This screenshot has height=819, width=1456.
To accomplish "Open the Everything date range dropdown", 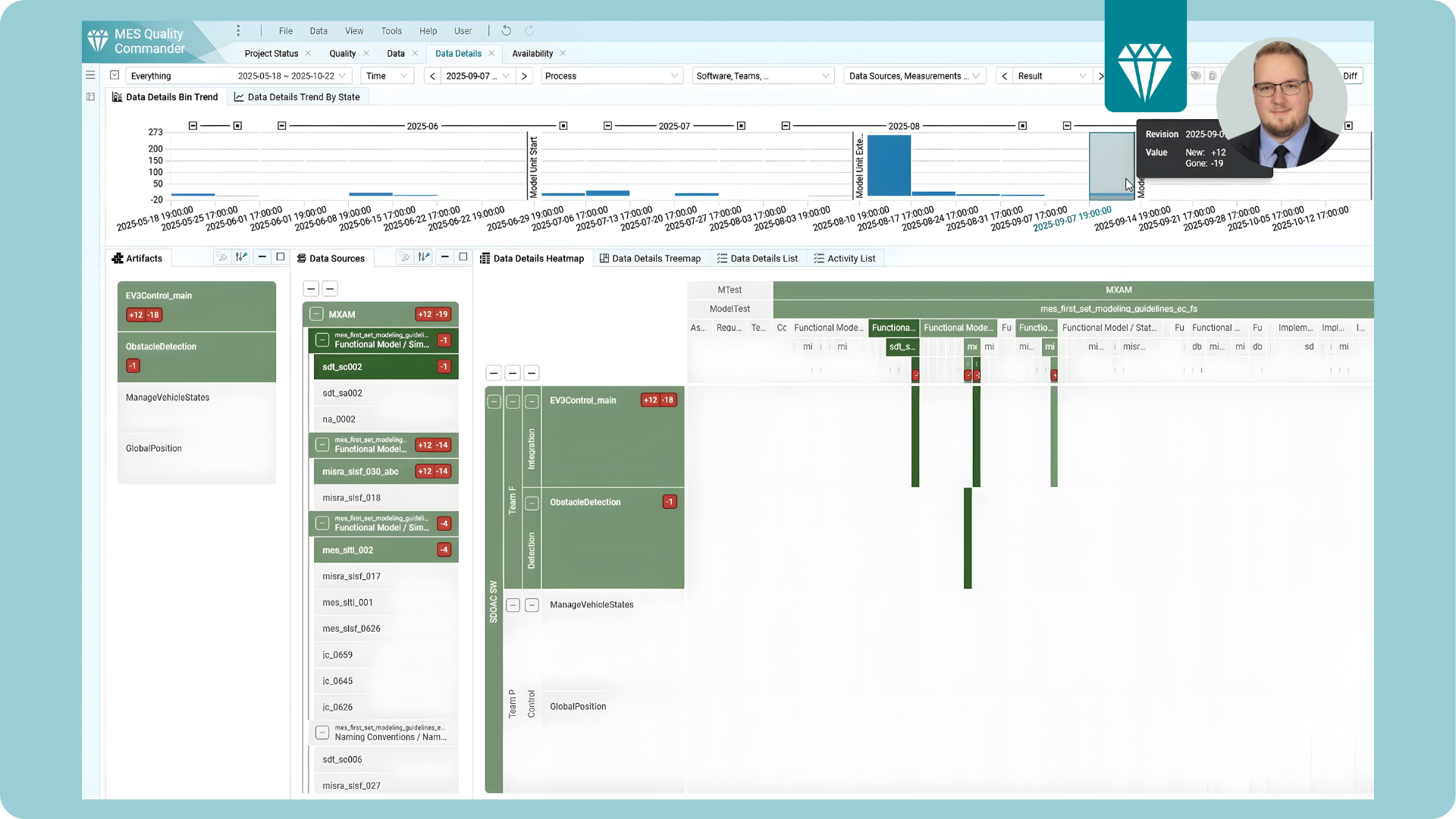I will click(238, 76).
